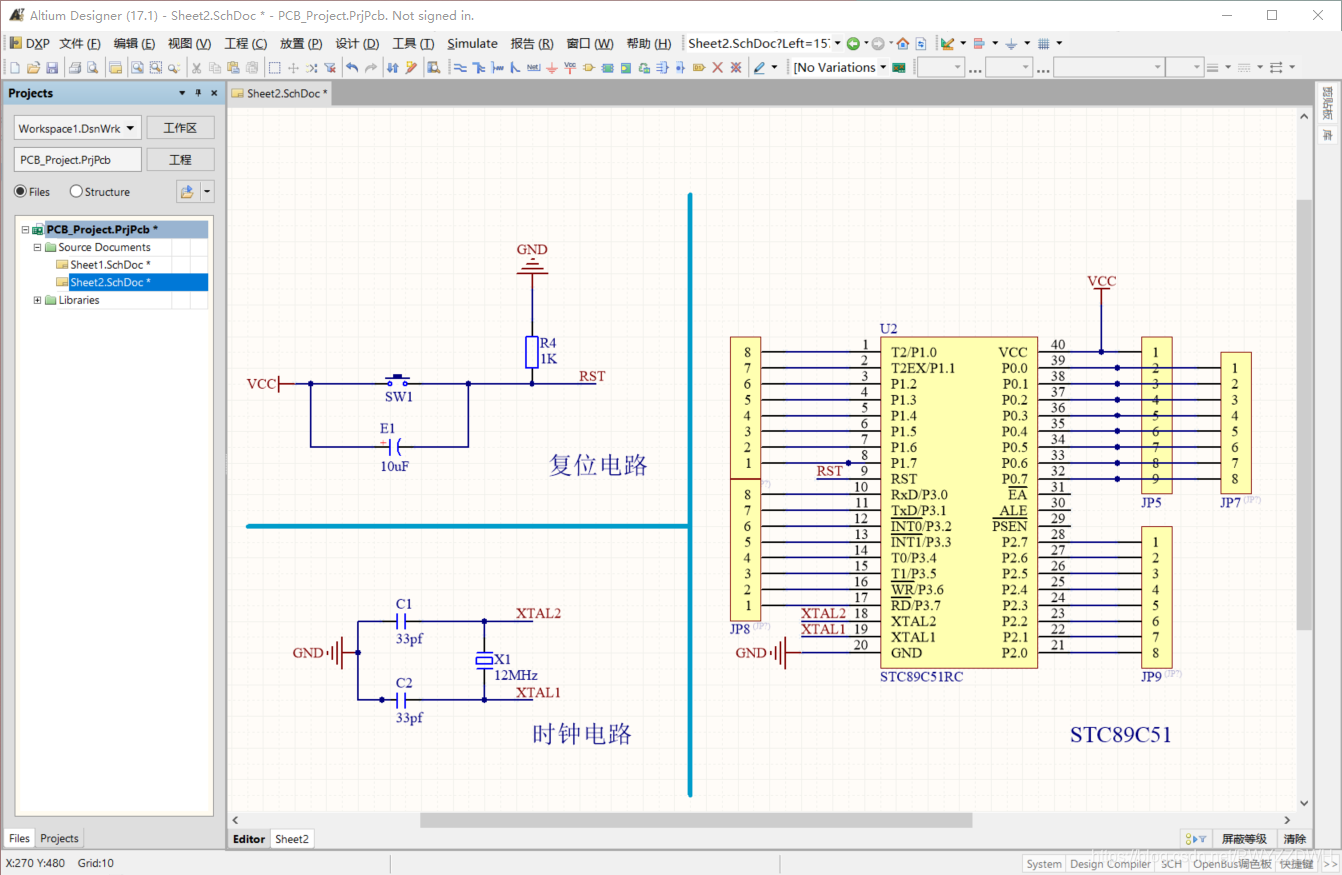The width and height of the screenshot is (1342, 875).
Task: Close the Projects panel
Action: tap(214, 93)
